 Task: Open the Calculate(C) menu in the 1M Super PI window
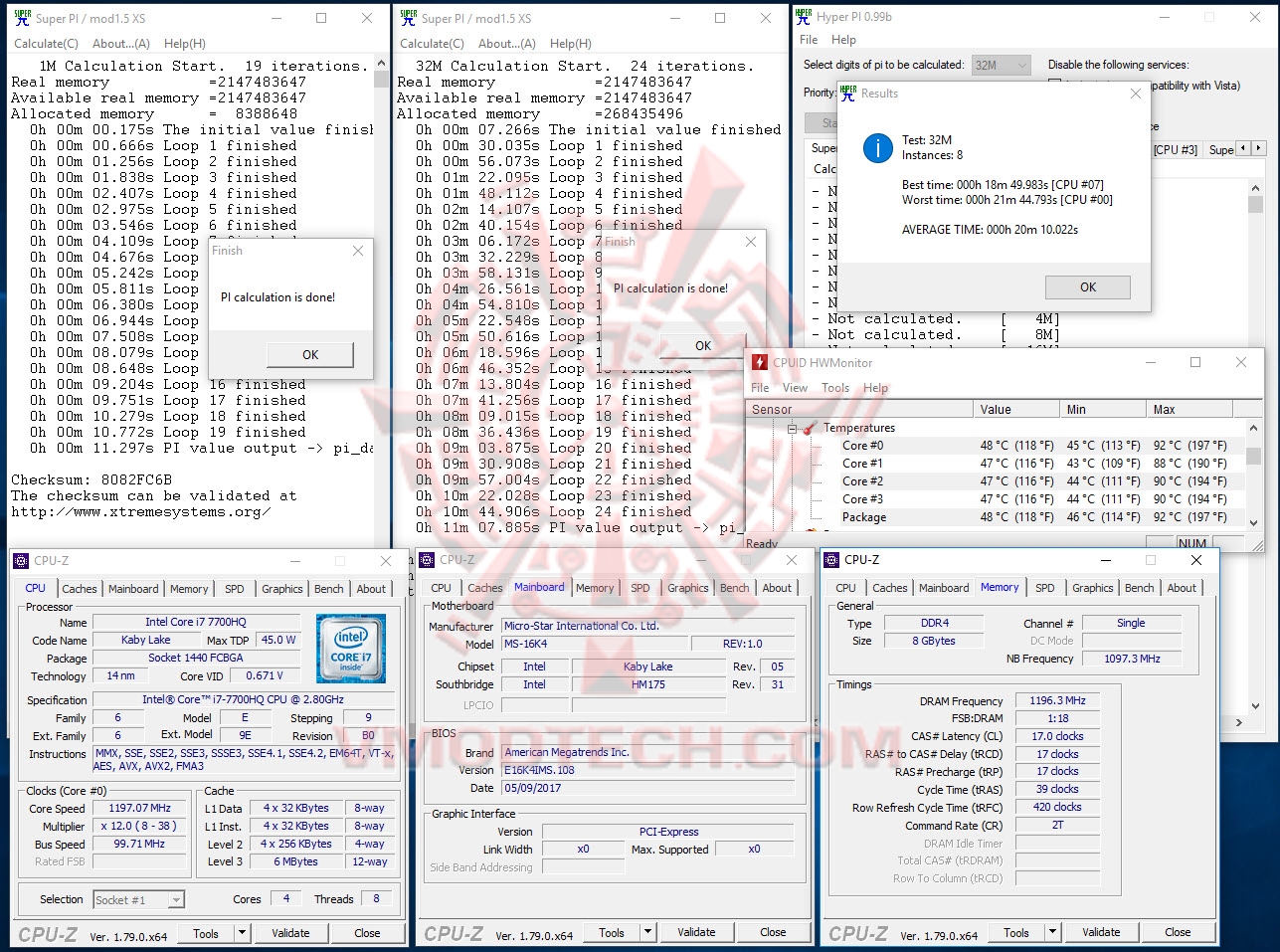(x=46, y=44)
